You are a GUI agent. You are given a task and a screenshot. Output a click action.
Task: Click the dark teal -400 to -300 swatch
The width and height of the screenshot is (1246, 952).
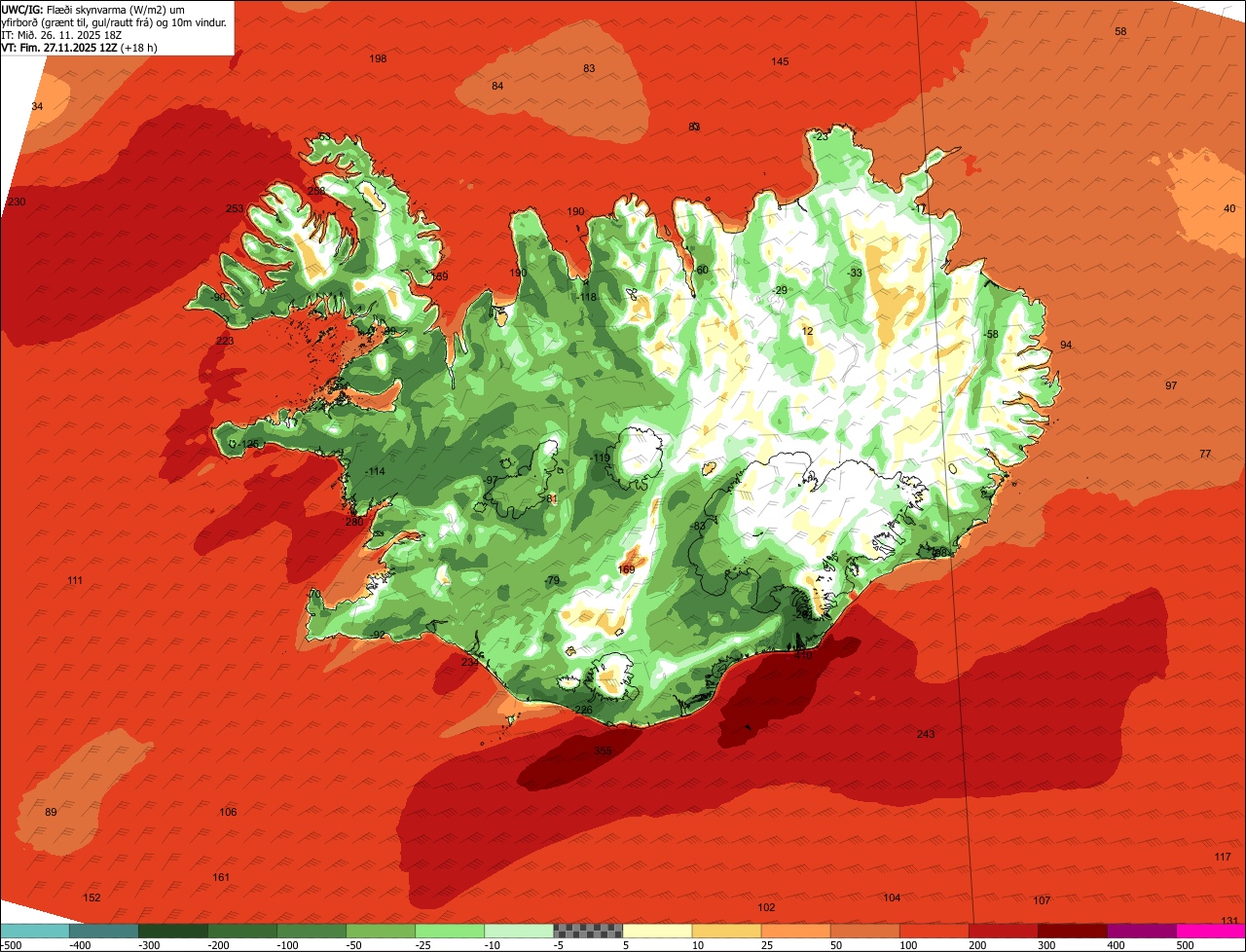pyautogui.click(x=103, y=931)
